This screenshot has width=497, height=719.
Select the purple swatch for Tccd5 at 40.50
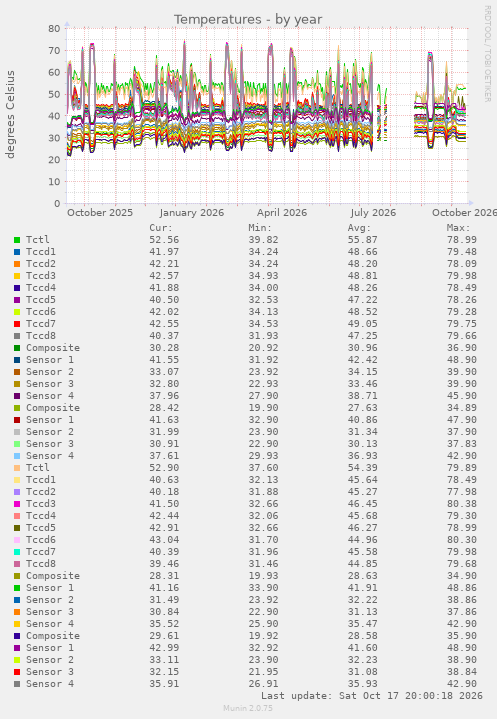[x=17, y=300]
